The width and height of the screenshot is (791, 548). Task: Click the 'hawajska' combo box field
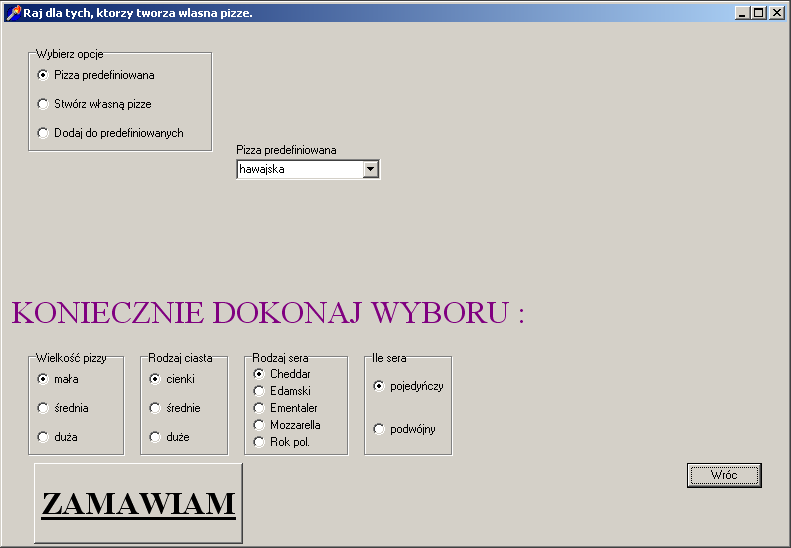299,170
